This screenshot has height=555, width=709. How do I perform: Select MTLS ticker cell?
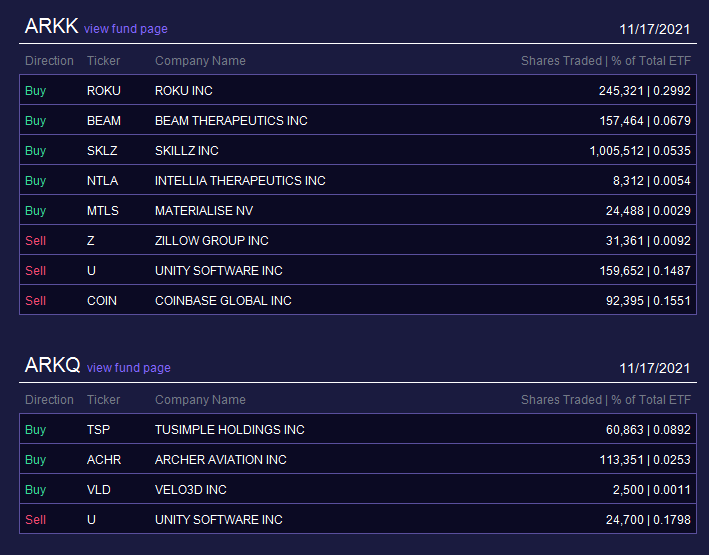click(103, 211)
